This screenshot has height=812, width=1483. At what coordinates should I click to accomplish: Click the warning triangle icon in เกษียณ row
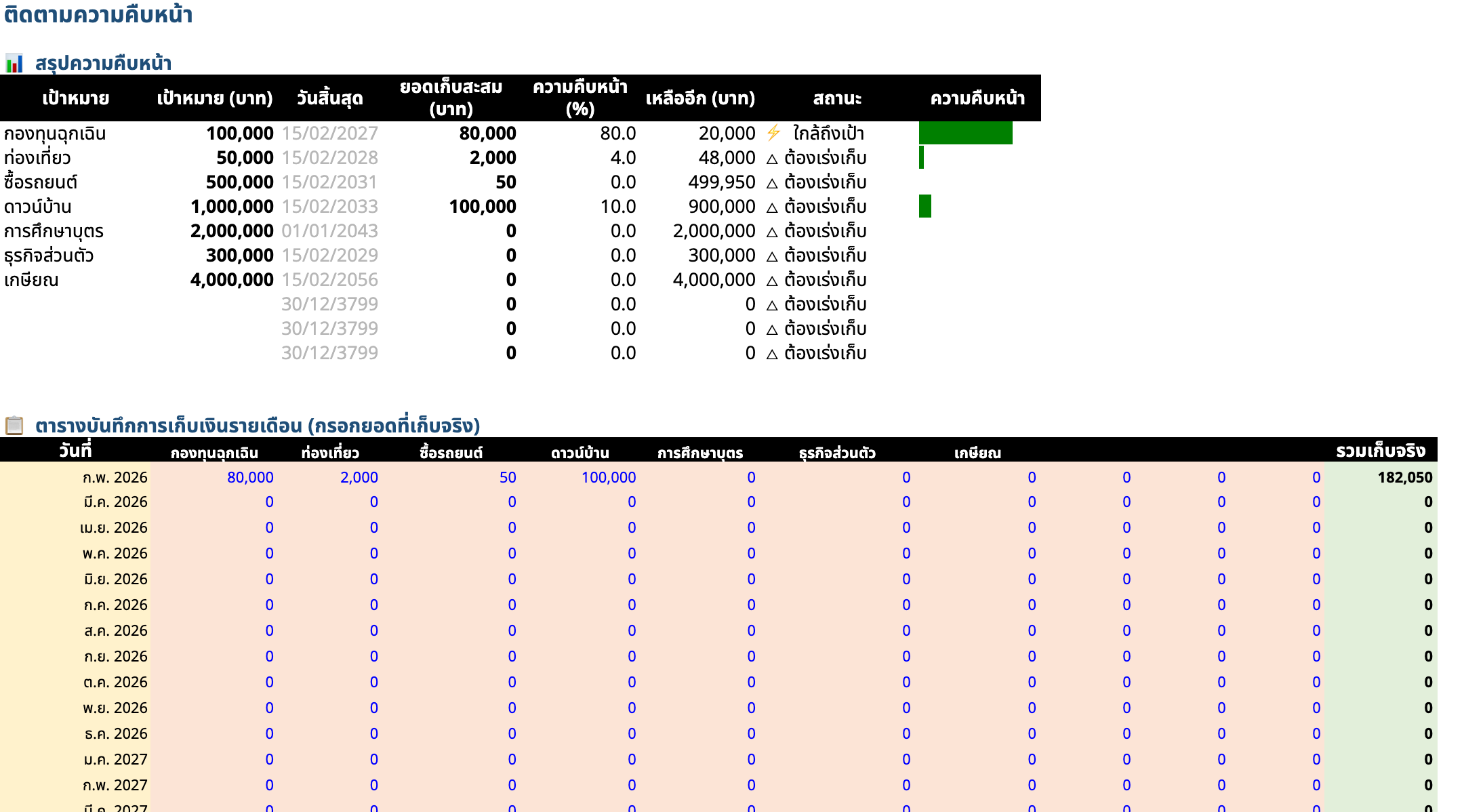[772, 281]
